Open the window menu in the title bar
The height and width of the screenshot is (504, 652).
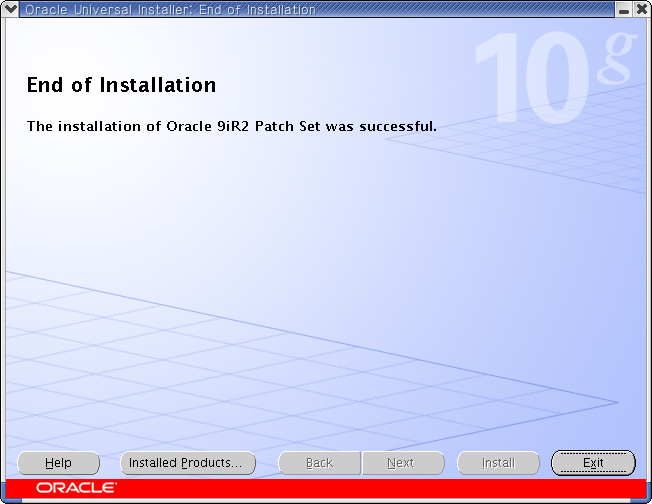pyautogui.click(x=10, y=9)
